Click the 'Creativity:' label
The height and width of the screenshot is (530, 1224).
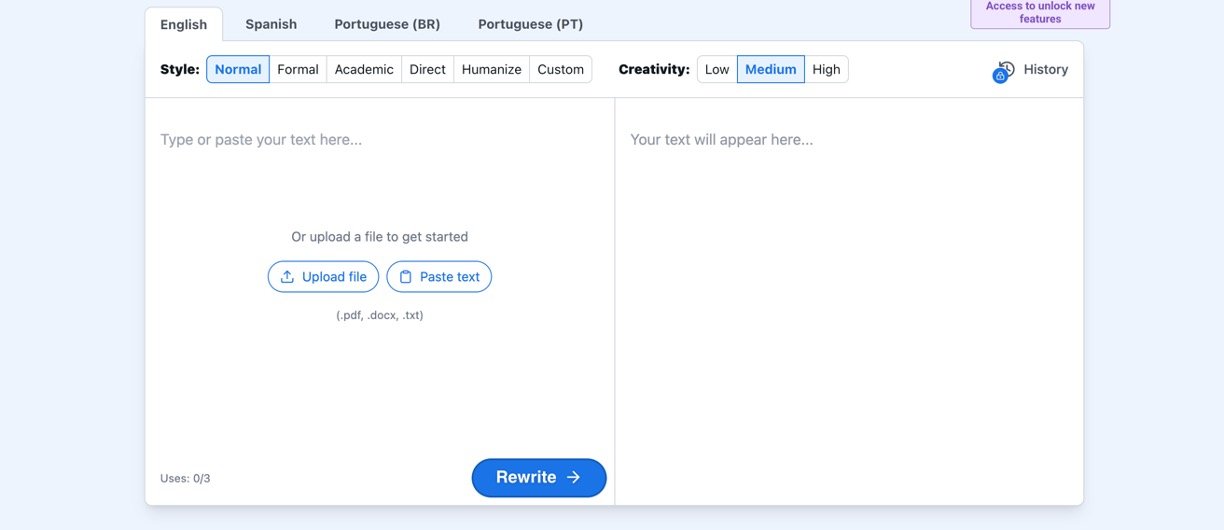(x=654, y=69)
